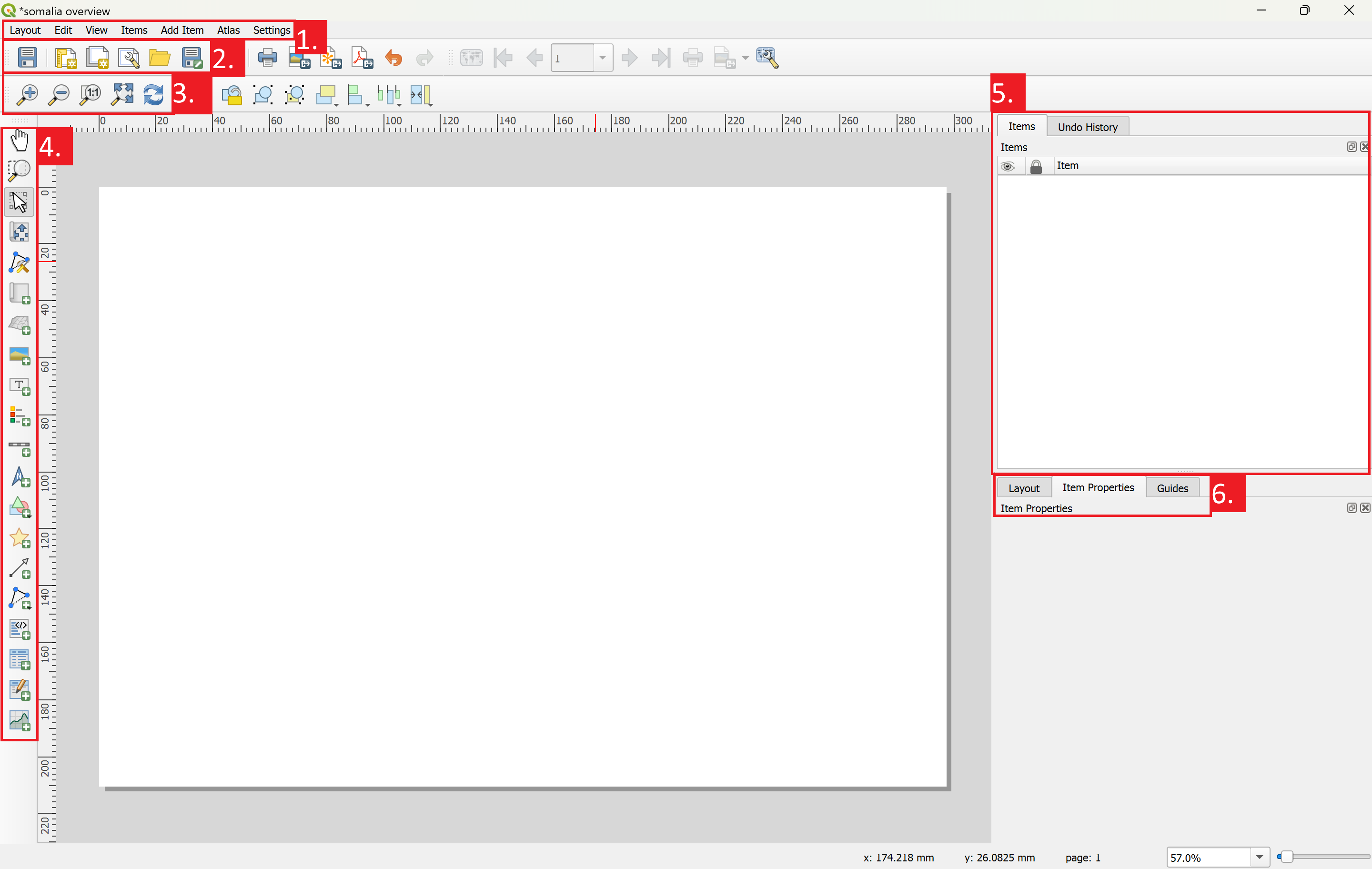Open the Items menu
The image size is (1372, 869).
pos(133,29)
